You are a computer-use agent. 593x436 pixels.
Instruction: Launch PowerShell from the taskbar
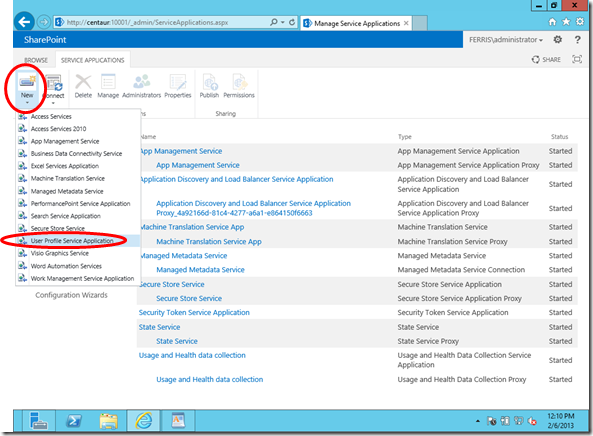click(x=74, y=420)
